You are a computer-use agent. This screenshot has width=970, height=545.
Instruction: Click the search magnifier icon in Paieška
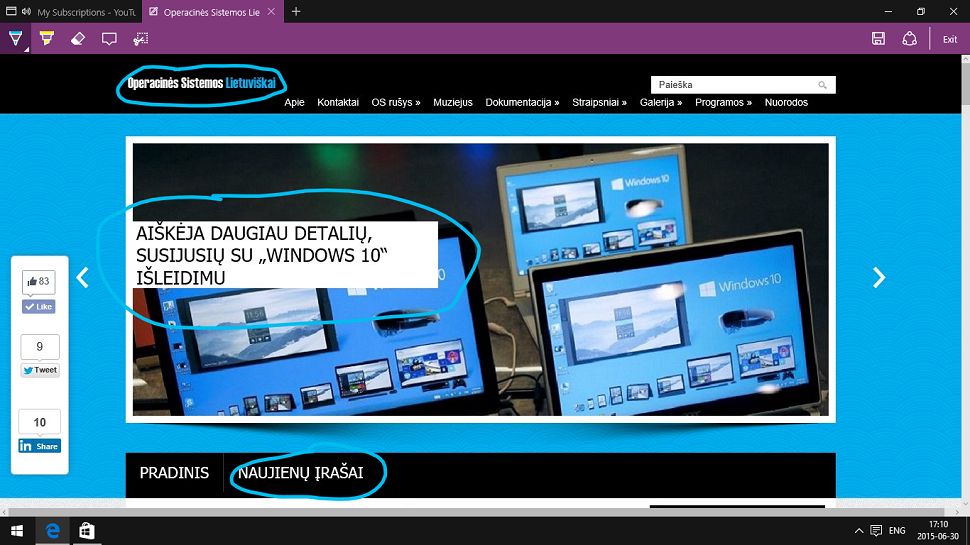tap(822, 85)
